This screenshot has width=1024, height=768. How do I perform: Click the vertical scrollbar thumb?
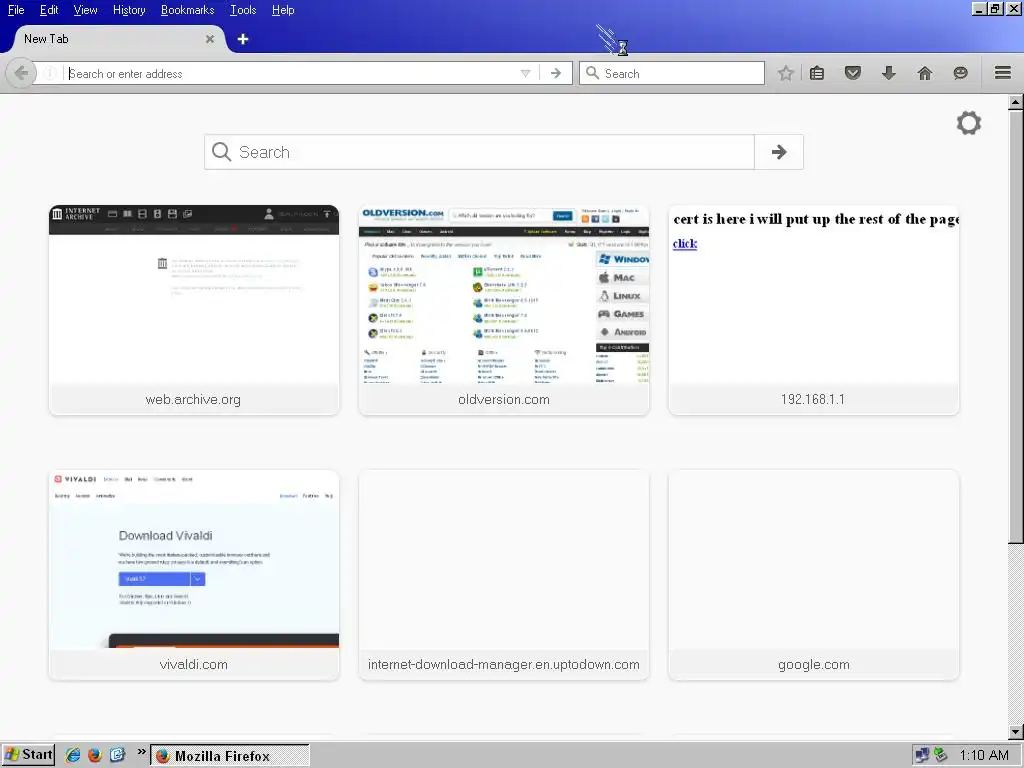(1016, 327)
